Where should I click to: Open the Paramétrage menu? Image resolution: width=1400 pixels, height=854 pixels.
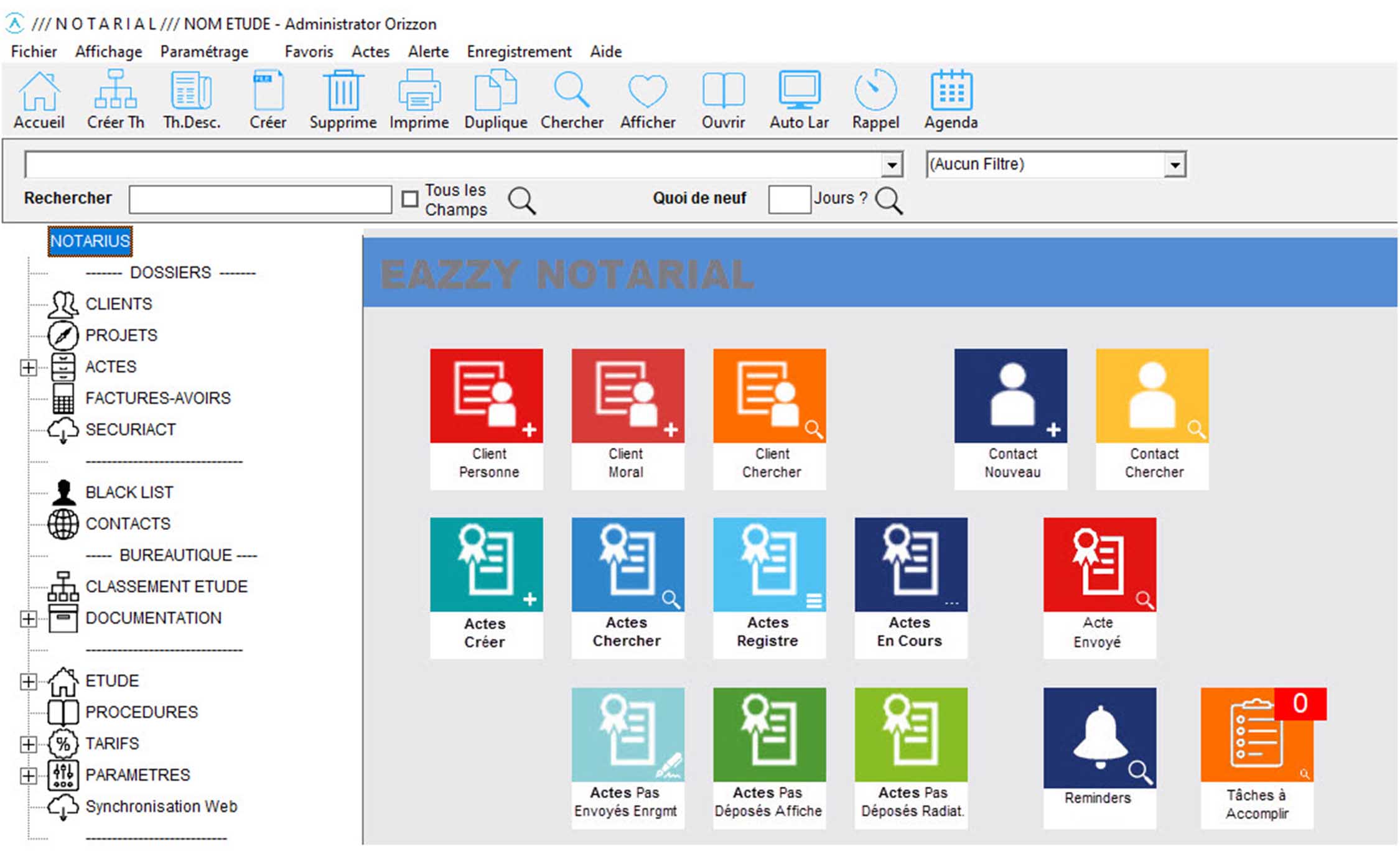click(x=204, y=52)
